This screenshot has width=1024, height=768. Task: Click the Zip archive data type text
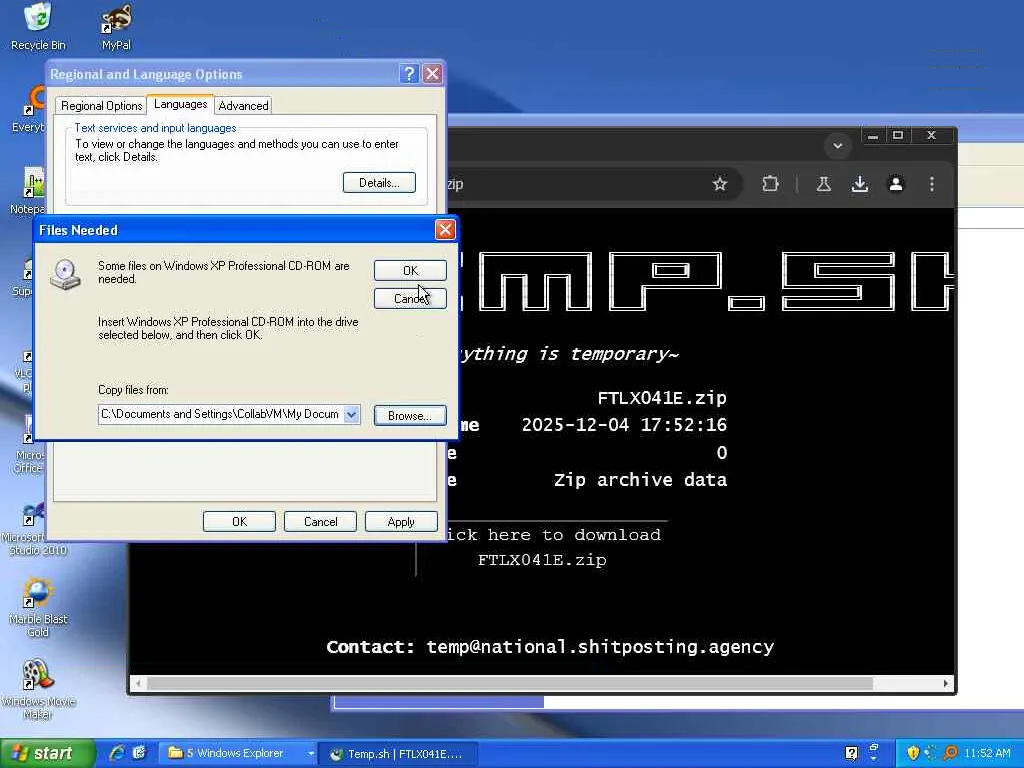pyautogui.click(x=640, y=480)
